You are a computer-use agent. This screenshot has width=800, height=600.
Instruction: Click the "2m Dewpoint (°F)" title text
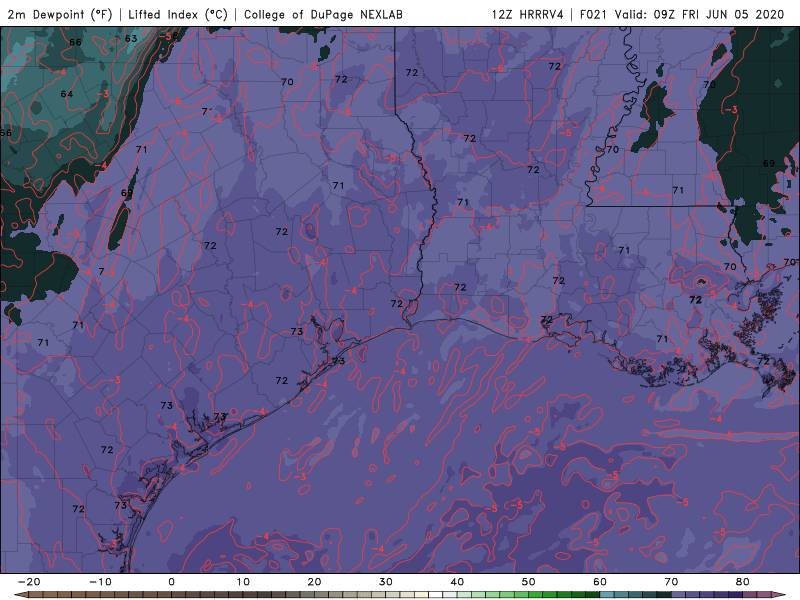[x=60, y=14]
